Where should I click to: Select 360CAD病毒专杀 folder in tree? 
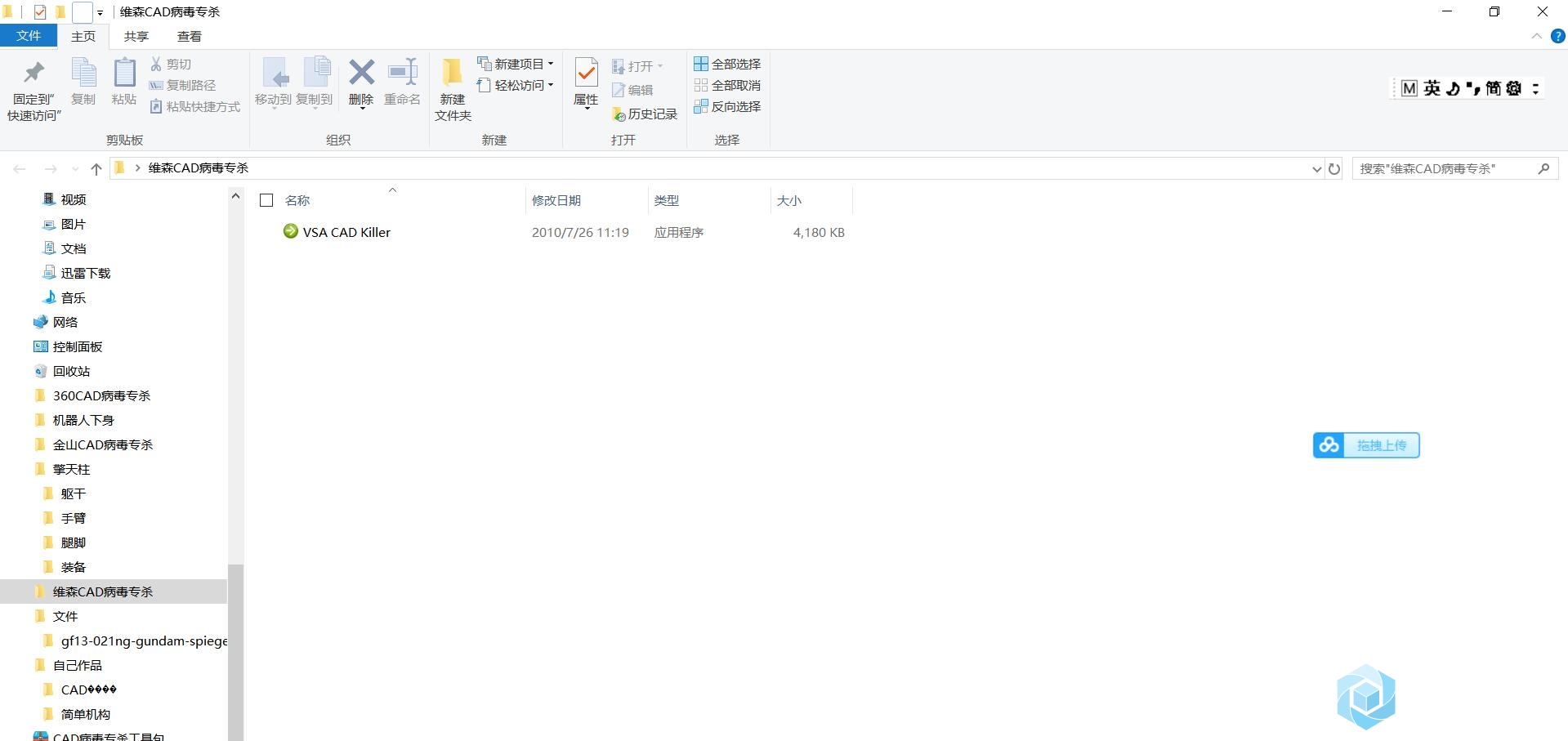pos(101,395)
